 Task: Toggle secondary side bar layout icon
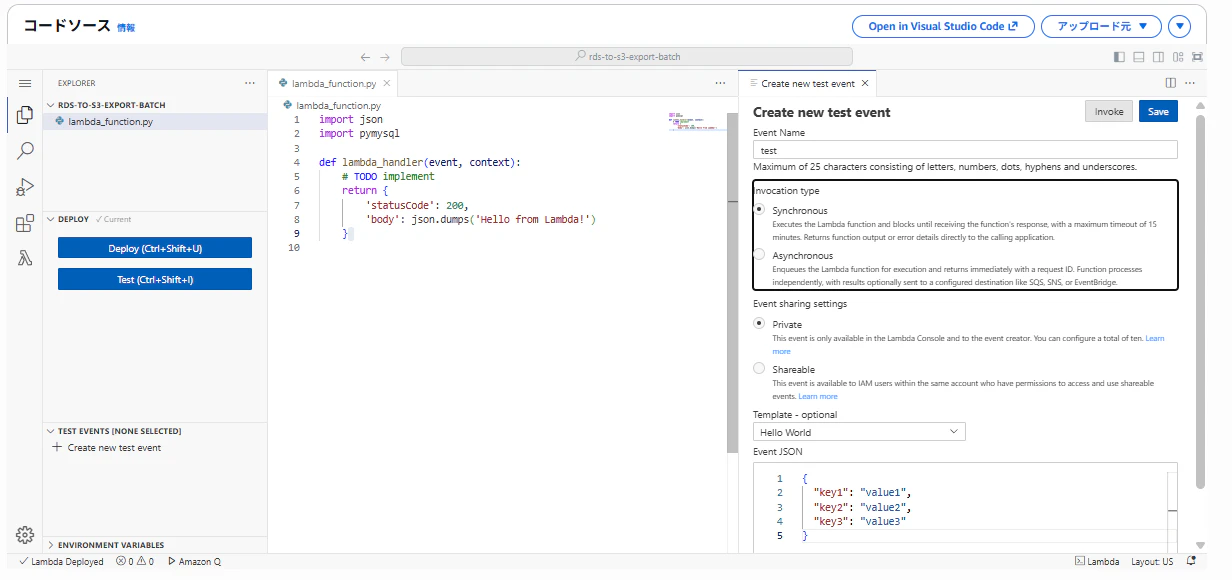pyautogui.click(x=1158, y=57)
